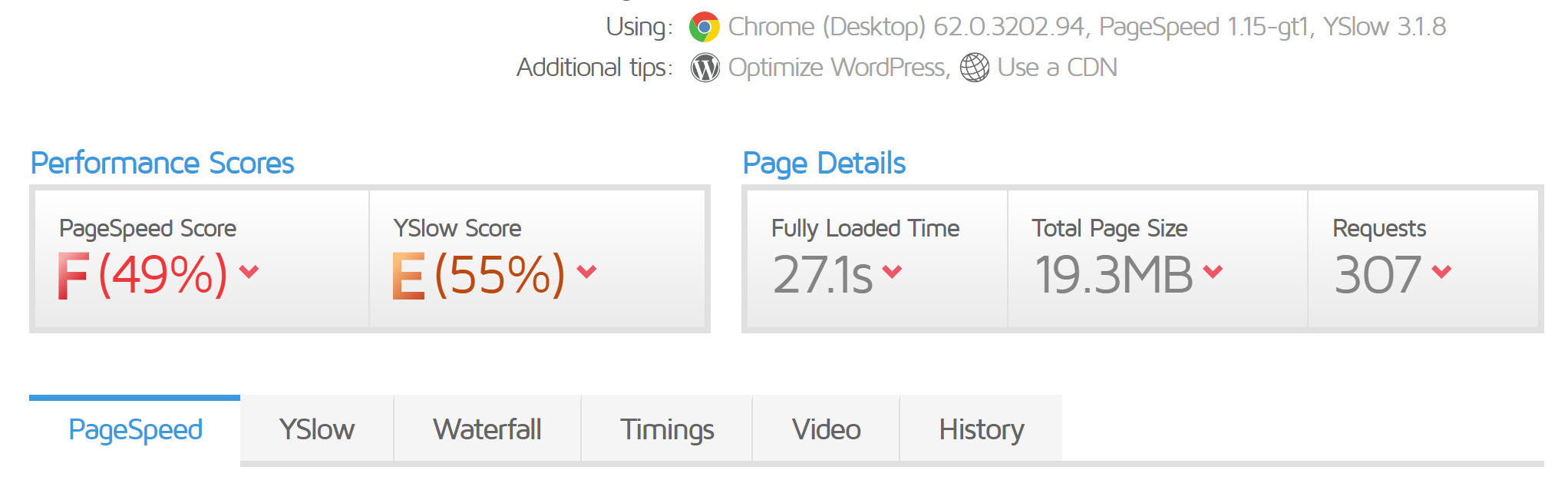View the History tab
Screen dimensions: 1568x480
(x=981, y=429)
